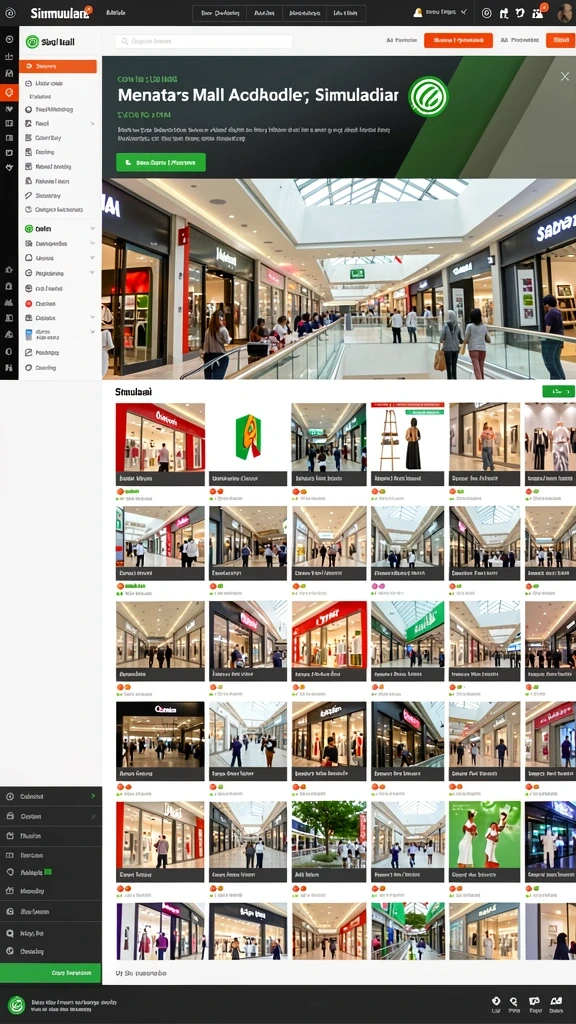Screen dimensions: 576x1024
Task: Click the first tab in top navigation bar
Action: coord(219,12)
